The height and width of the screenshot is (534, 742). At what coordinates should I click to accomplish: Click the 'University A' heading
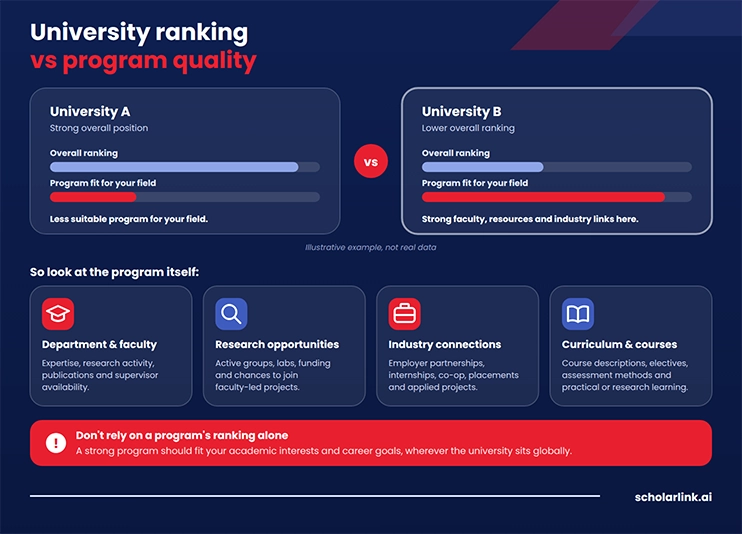tap(90, 111)
